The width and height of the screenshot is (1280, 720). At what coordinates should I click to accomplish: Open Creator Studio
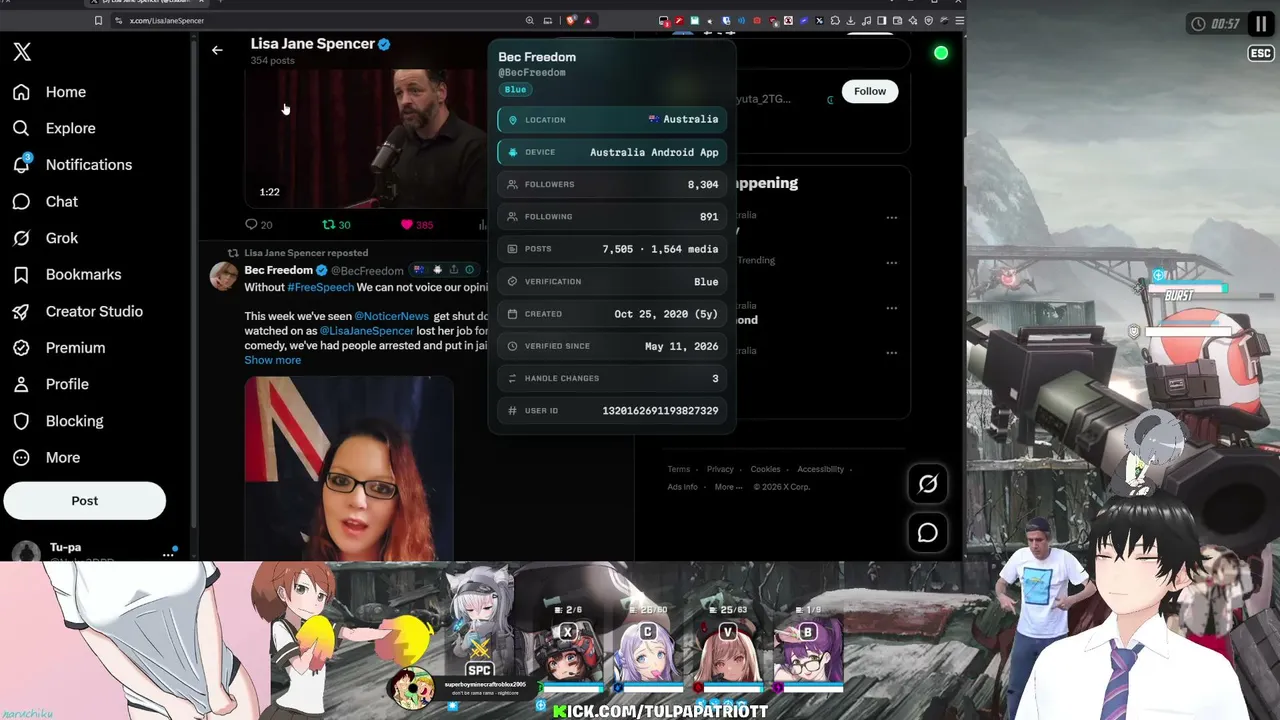[94, 311]
